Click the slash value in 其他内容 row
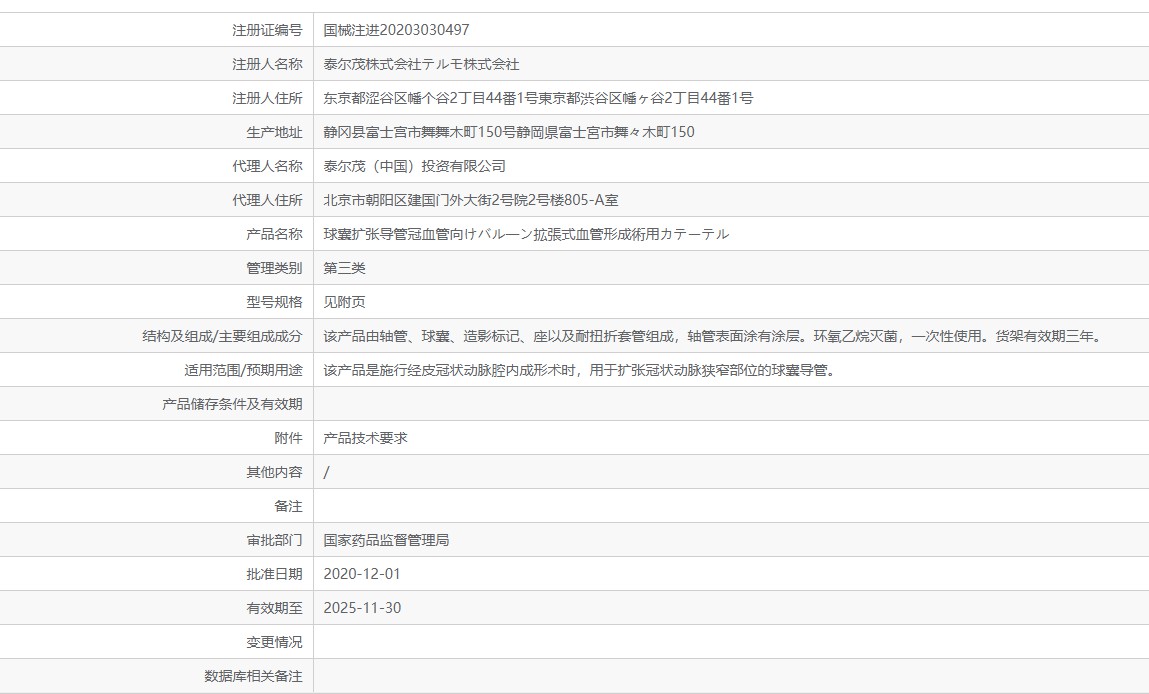 tap(327, 473)
